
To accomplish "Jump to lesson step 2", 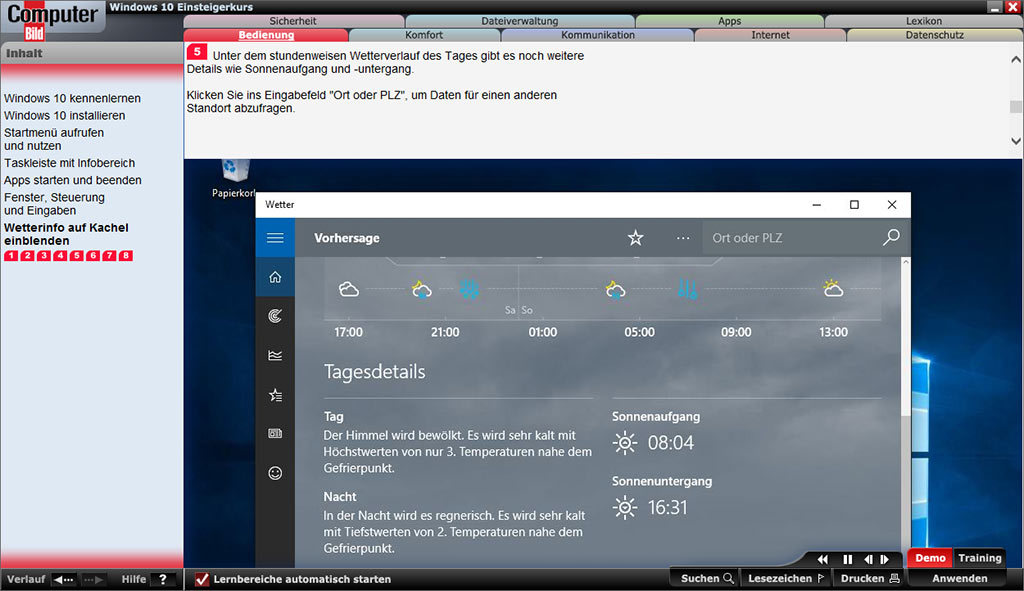I will (27, 255).
